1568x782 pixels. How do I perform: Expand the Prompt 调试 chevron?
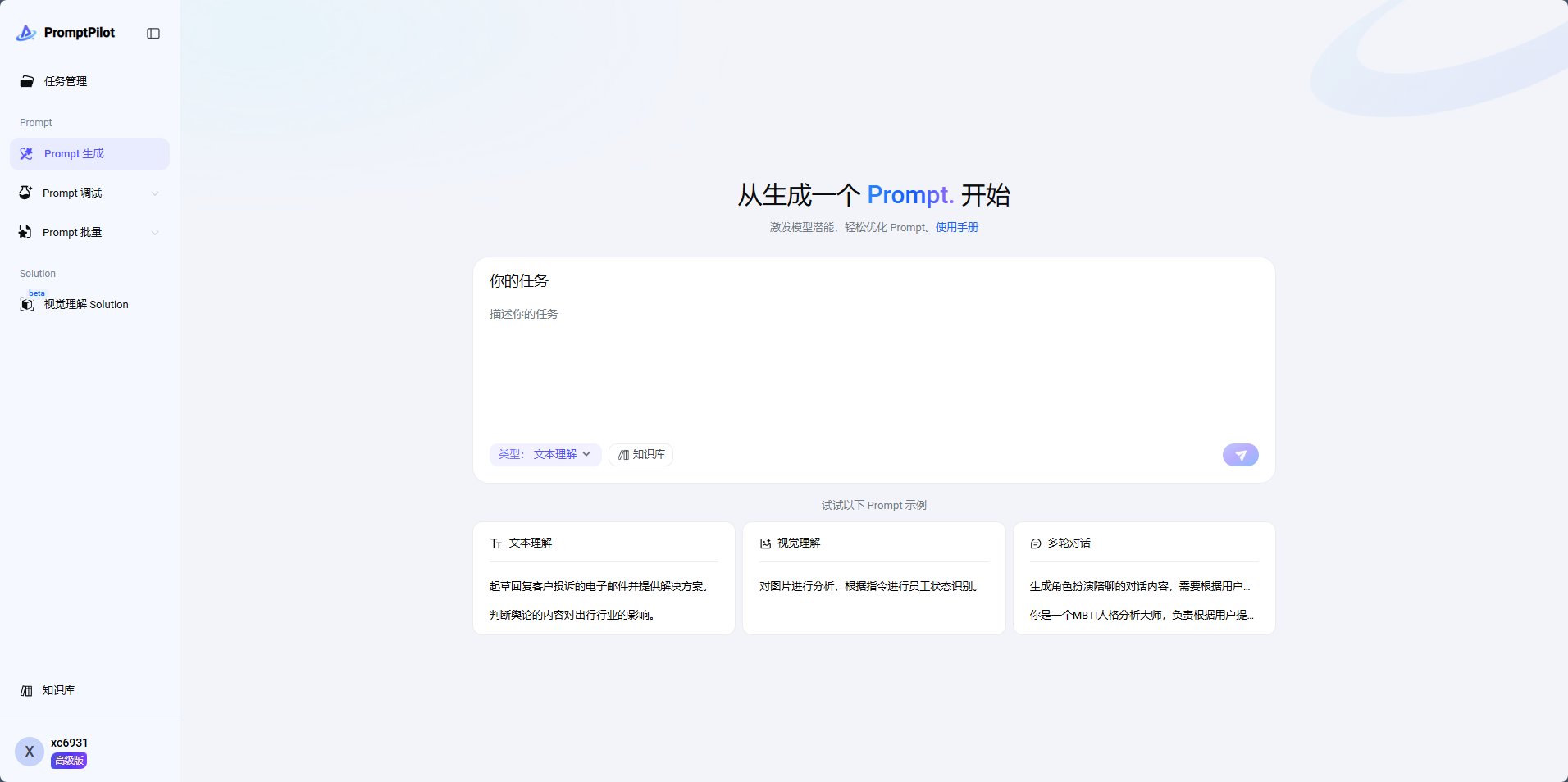tap(155, 193)
